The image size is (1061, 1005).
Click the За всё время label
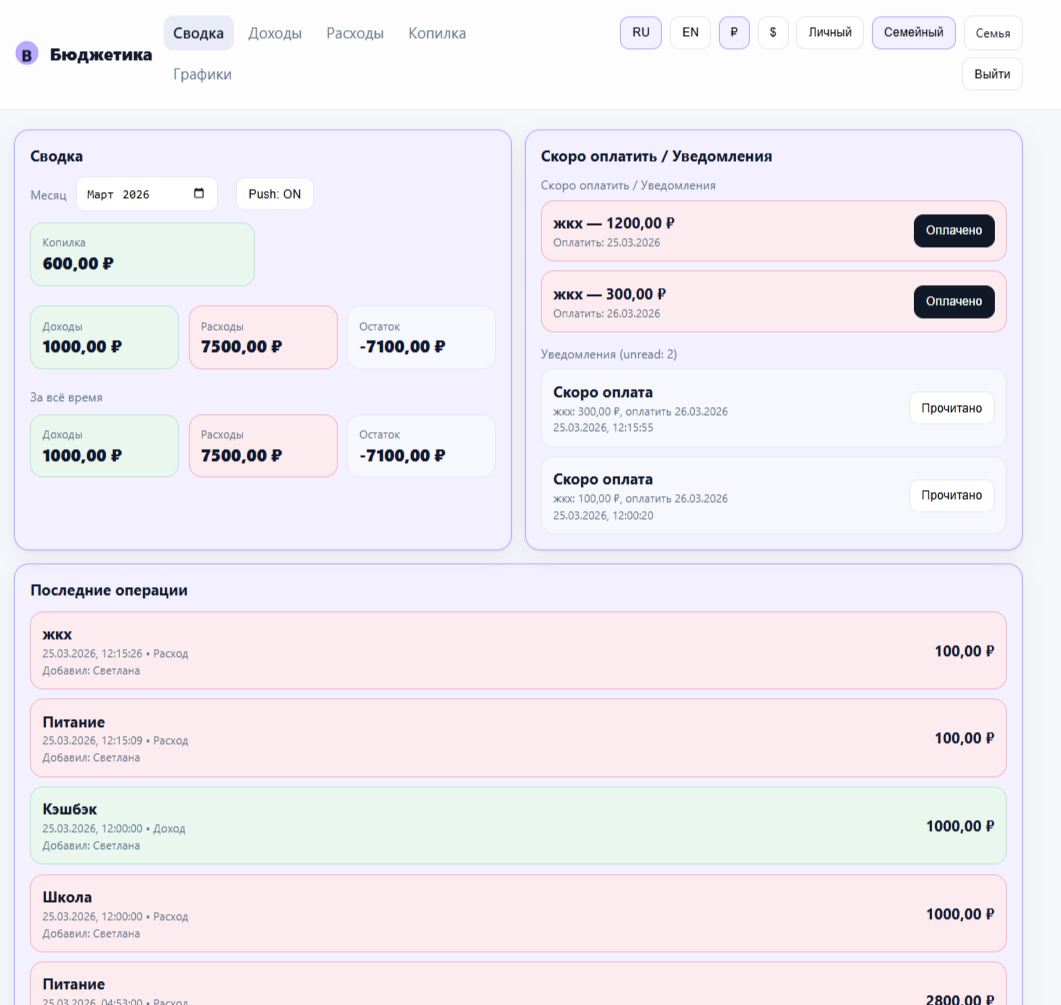66,397
